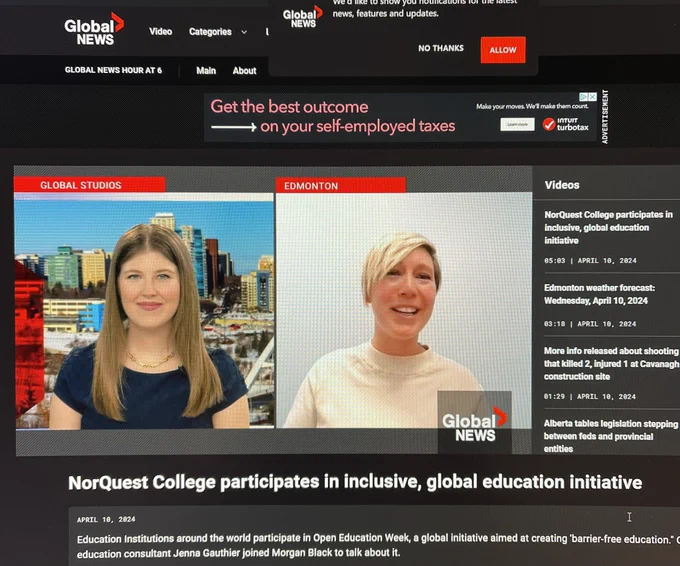Click the AdChoices info icon on ad
The height and width of the screenshot is (566, 680).
click(584, 97)
